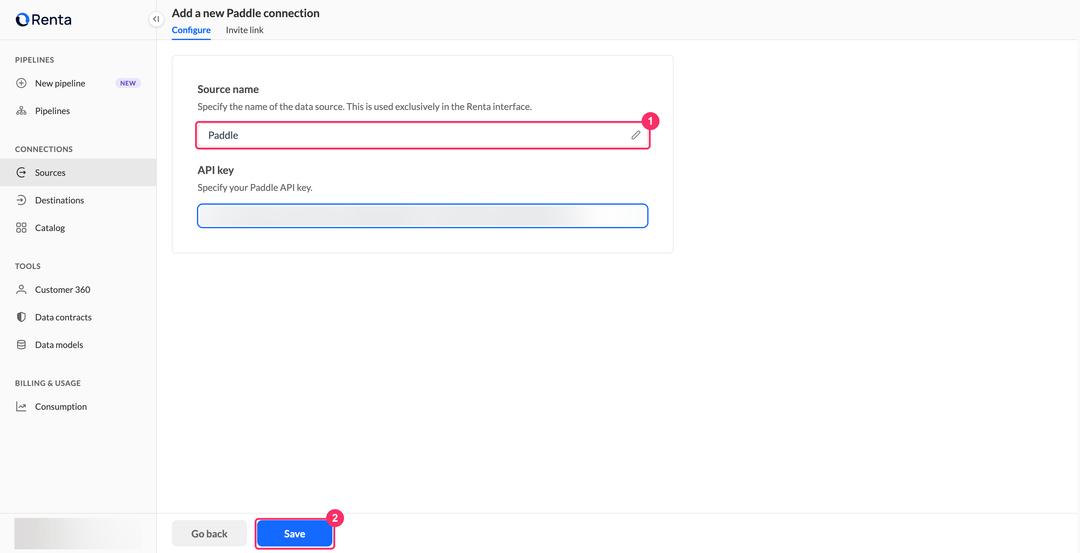
Task: Click the 'Add a new Paddle connection' heading
Action: tap(245, 13)
